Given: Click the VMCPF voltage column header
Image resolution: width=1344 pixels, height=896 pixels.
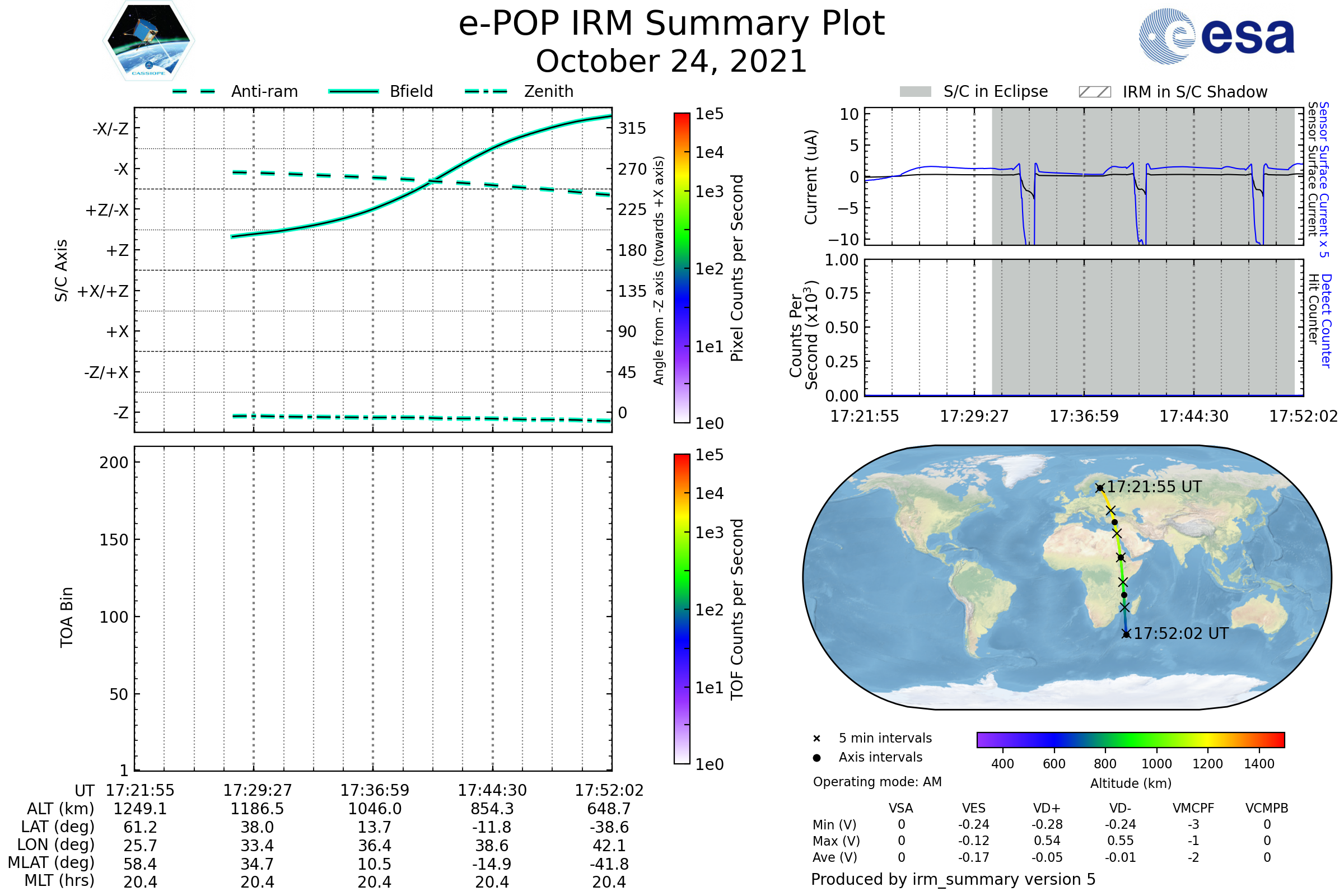Looking at the screenshot, I should [x=1193, y=808].
